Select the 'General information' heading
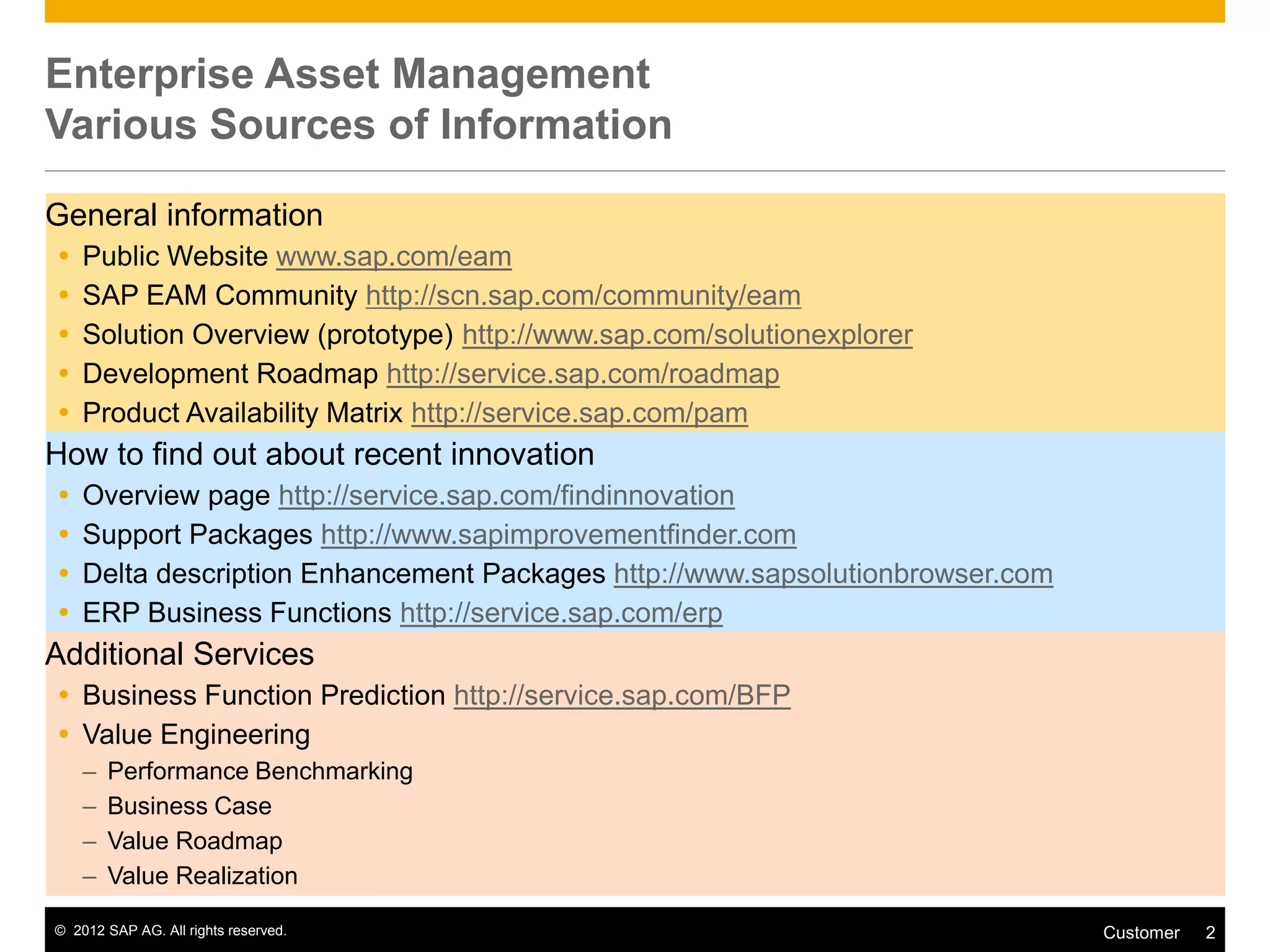The image size is (1270, 952). click(184, 215)
